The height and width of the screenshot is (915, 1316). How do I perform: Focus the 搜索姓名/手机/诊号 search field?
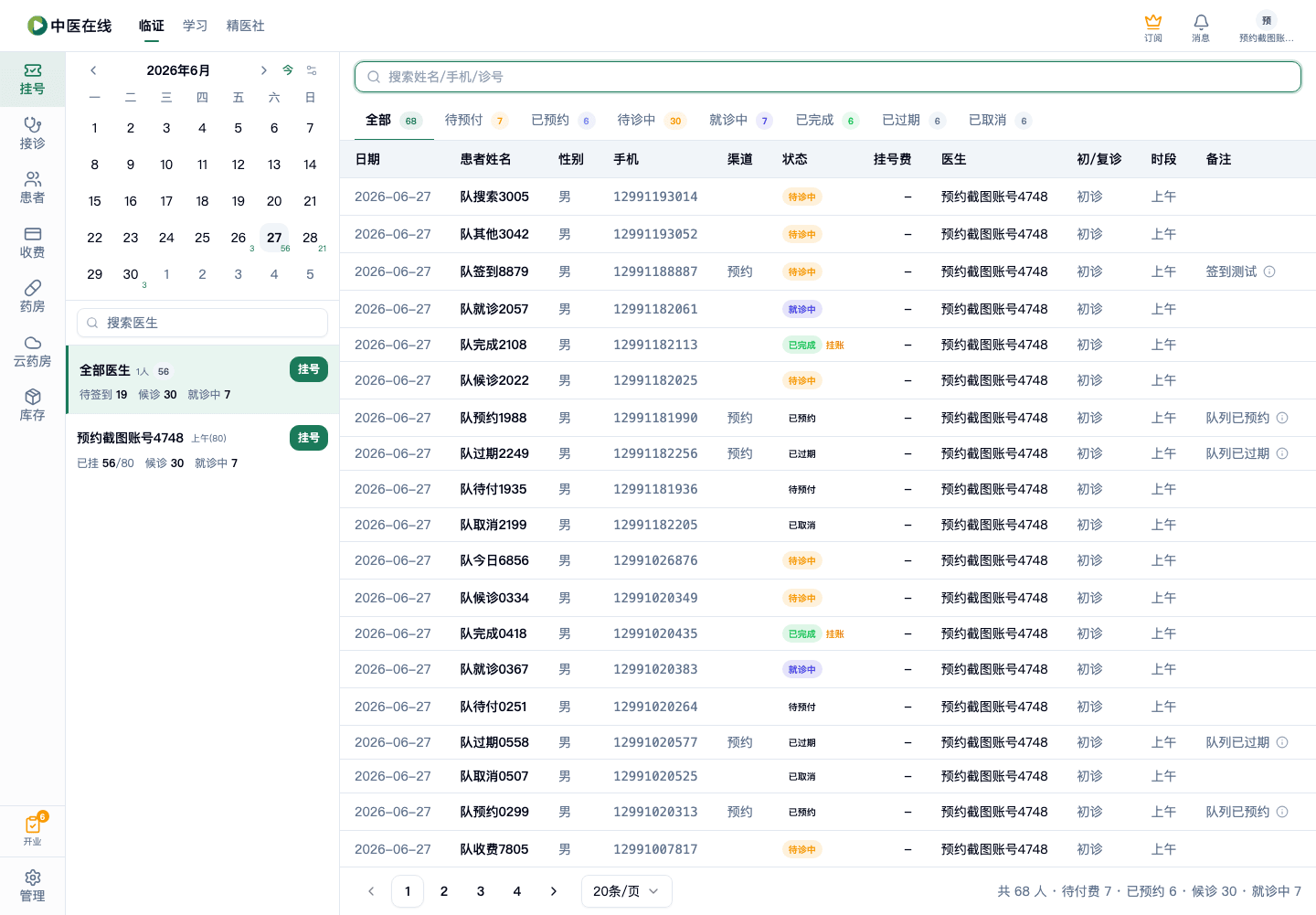828,77
